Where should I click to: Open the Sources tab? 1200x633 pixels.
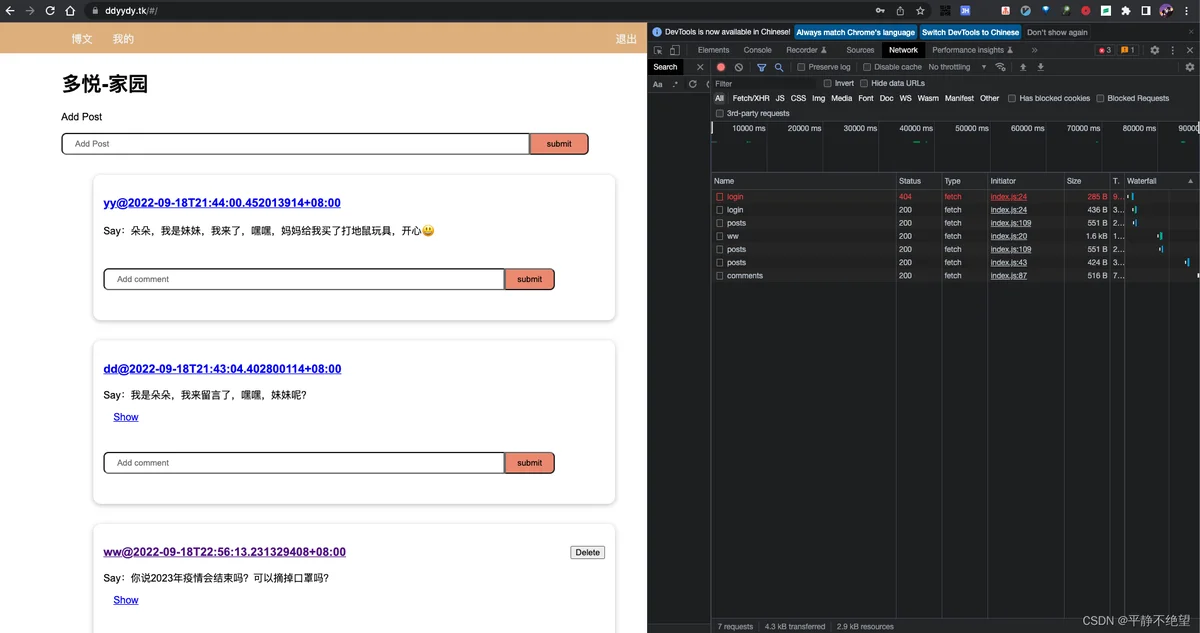tap(860, 50)
